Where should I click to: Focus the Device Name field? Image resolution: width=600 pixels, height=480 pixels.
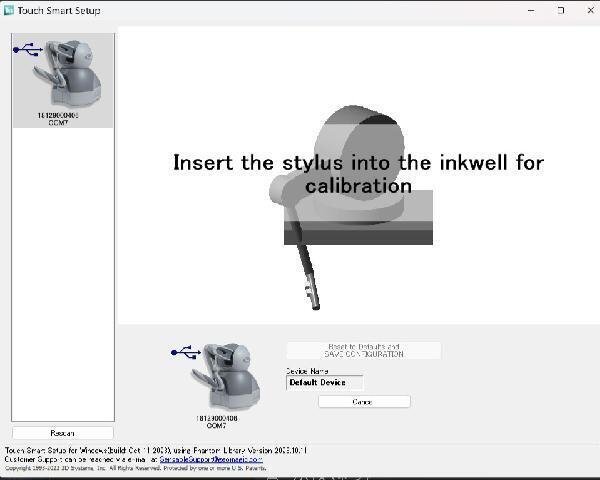pyautogui.click(x=324, y=382)
